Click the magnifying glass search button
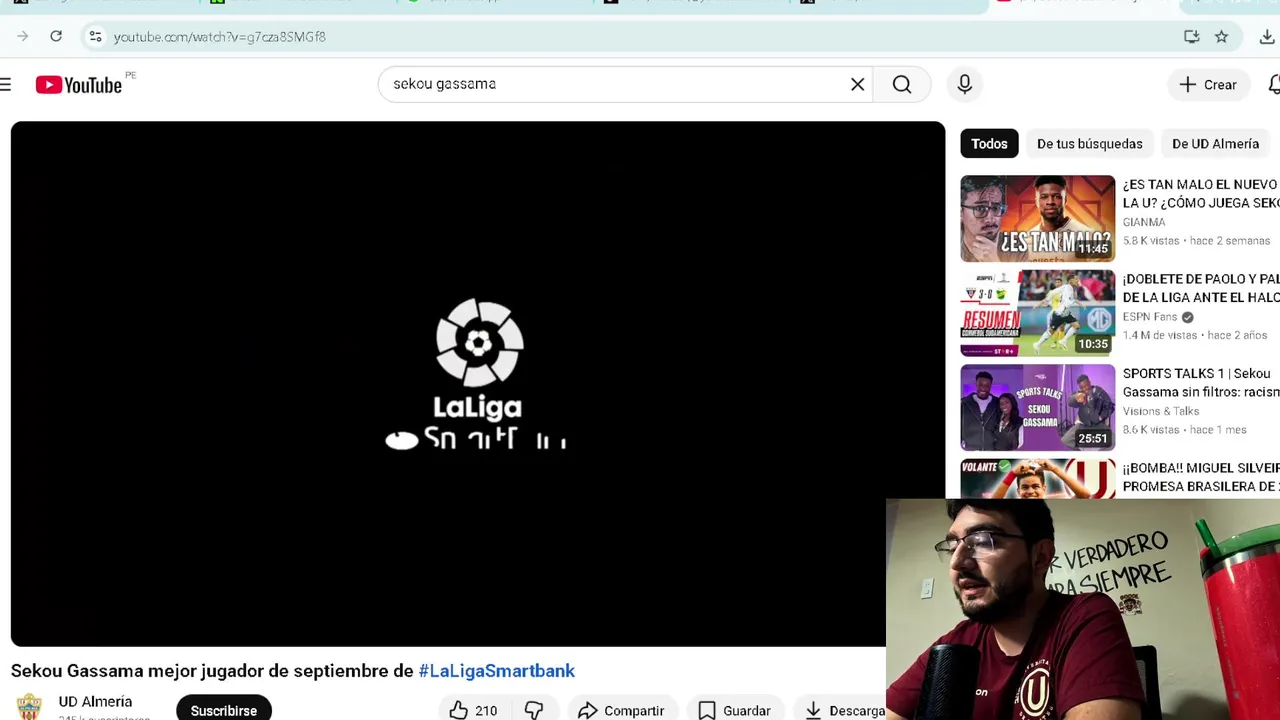1280x720 pixels. [x=902, y=85]
